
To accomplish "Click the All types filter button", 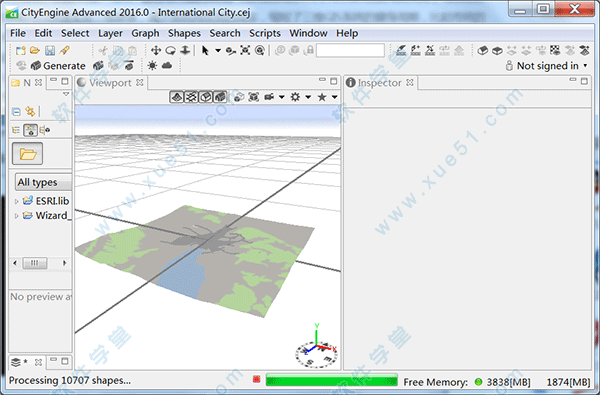I will [43, 182].
